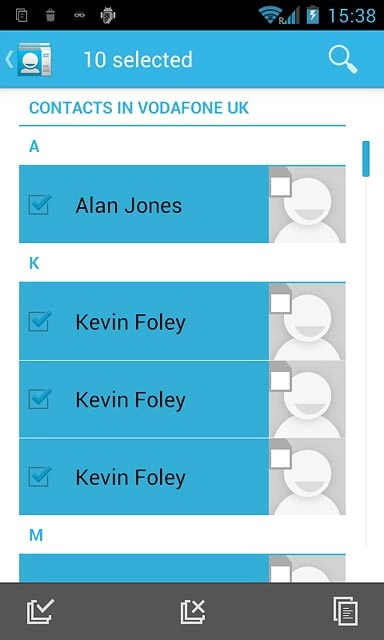
Task: Uncheck the first Kevin Foley checkbox
Action: [x=40, y=321]
